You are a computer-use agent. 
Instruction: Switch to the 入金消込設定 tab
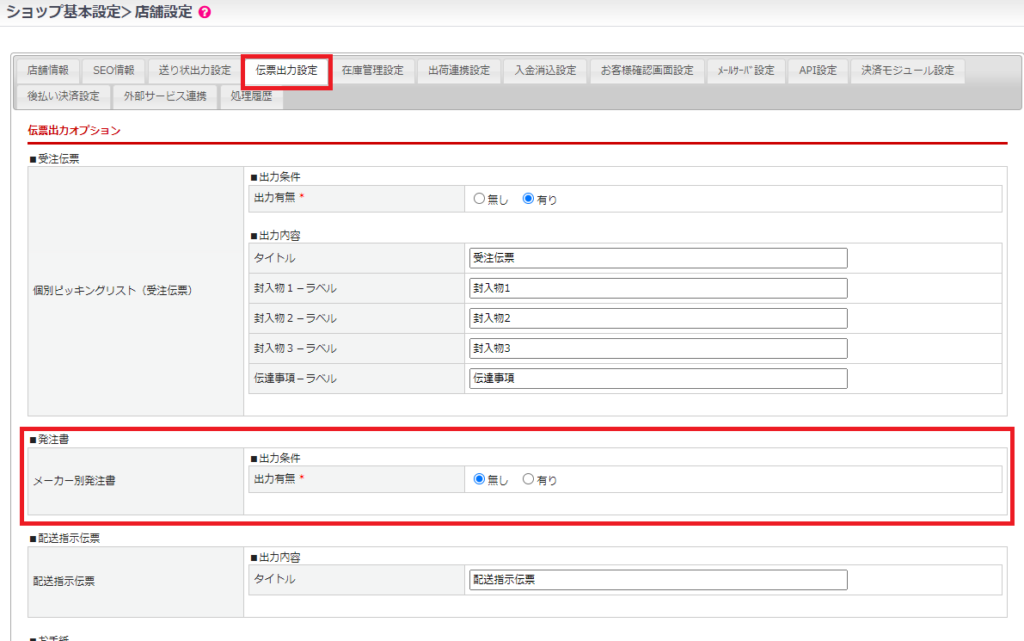[545, 71]
